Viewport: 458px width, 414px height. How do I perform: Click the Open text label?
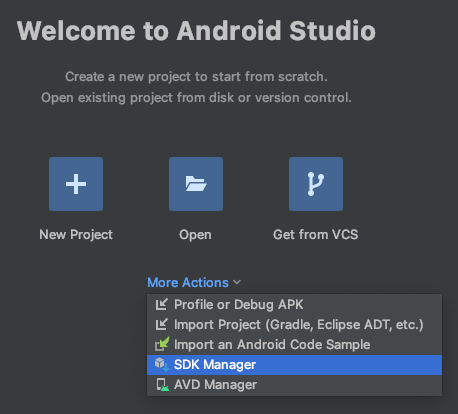coord(195,235)
